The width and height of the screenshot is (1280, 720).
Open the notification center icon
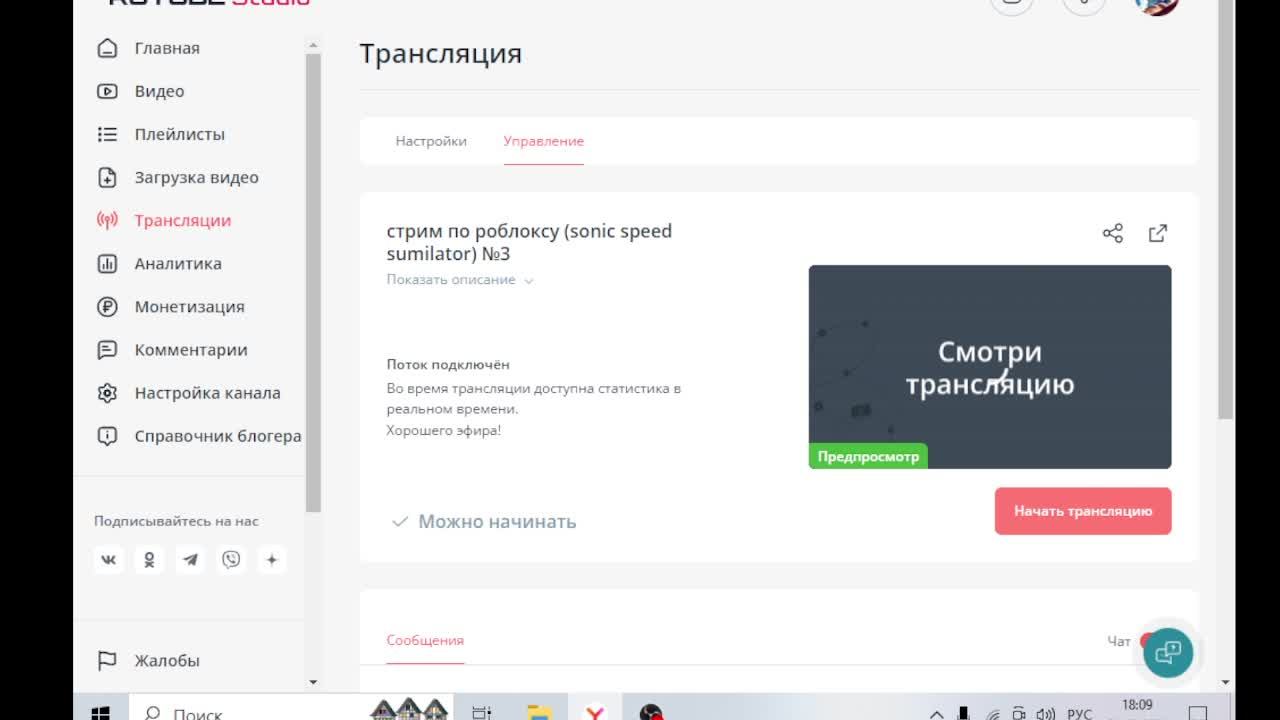click(1198, 713)
